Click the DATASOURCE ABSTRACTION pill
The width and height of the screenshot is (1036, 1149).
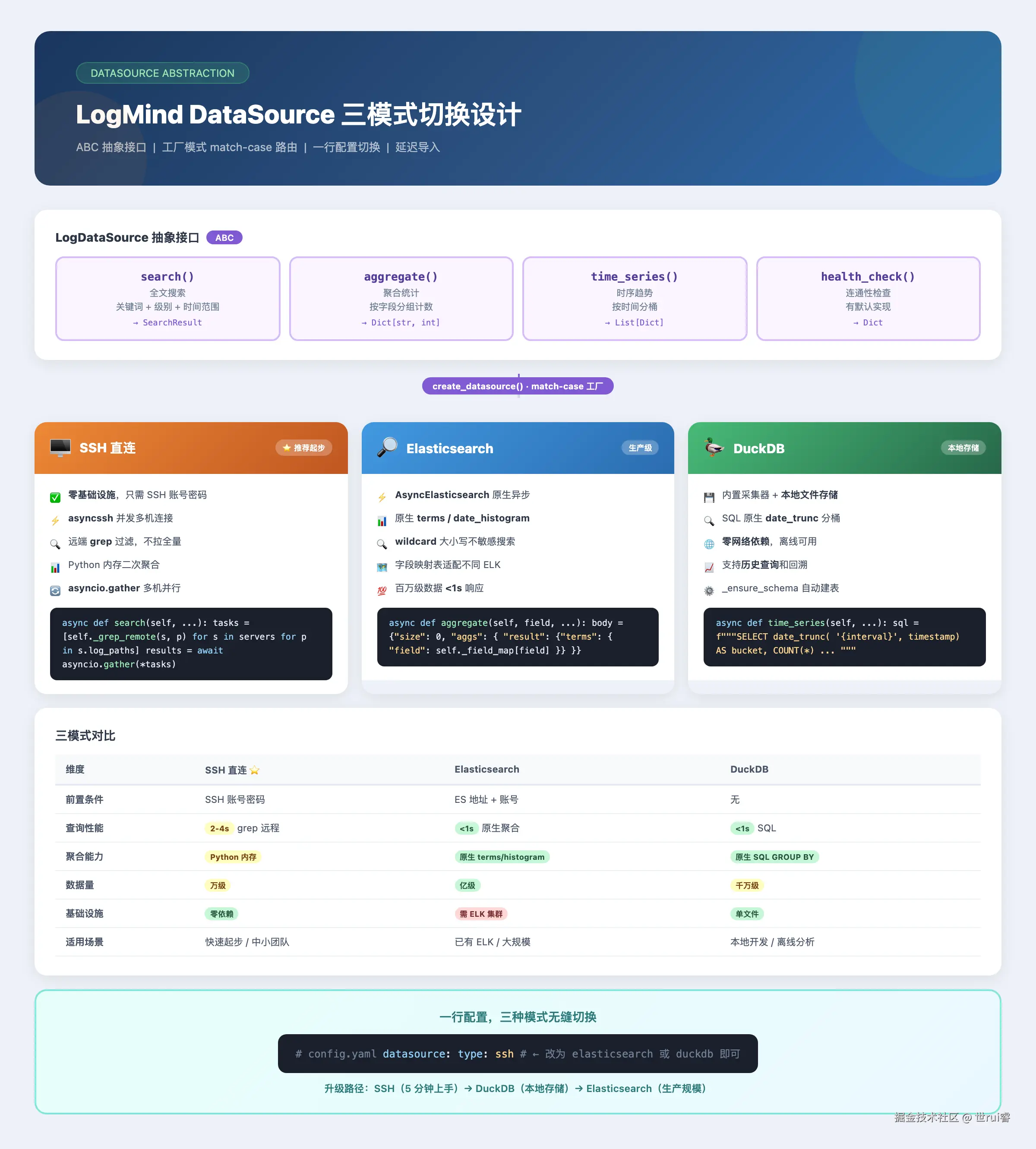pos(162,73)
